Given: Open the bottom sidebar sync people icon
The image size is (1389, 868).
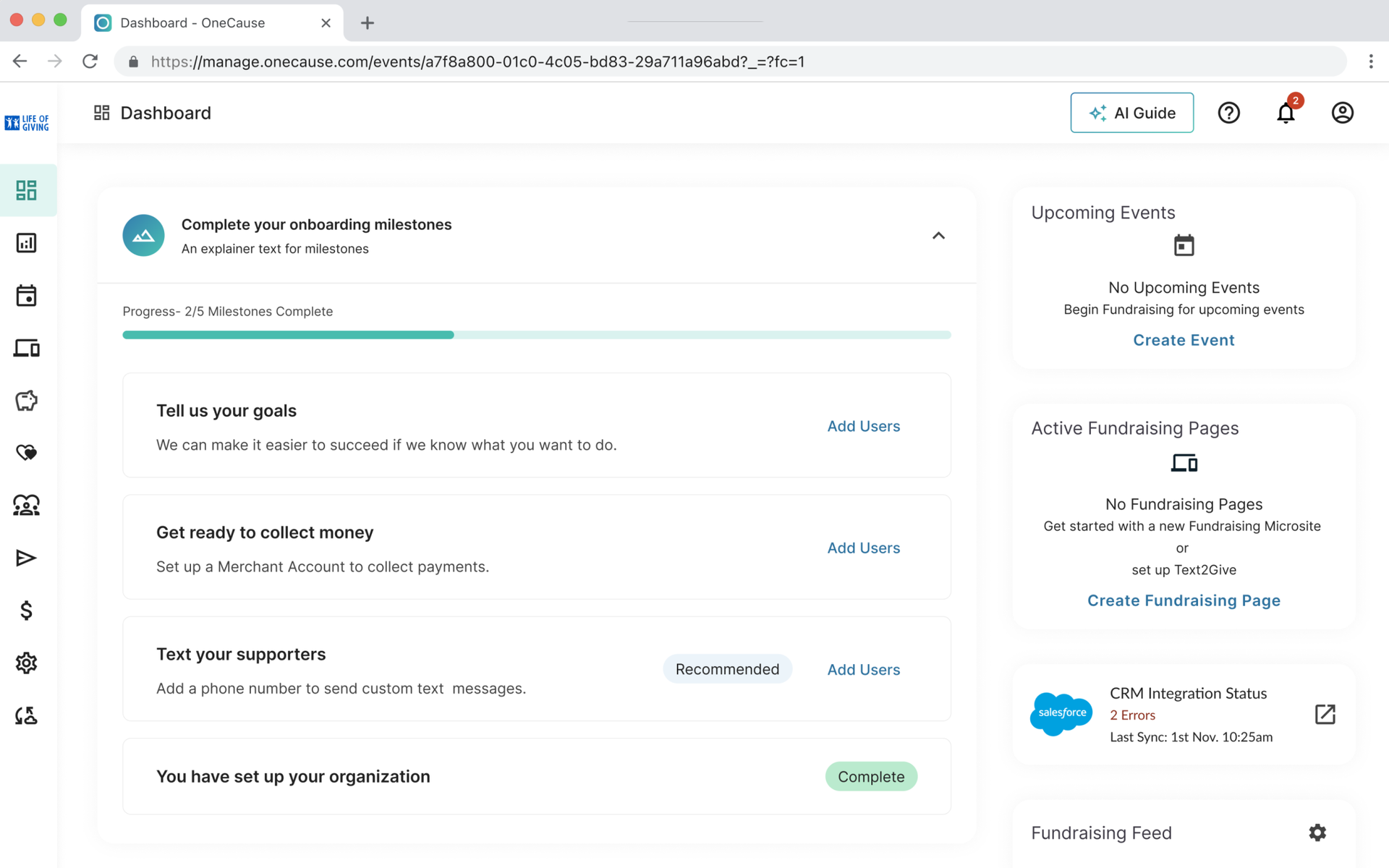Looking at the screenshot, I should click(x=27, y=715).
